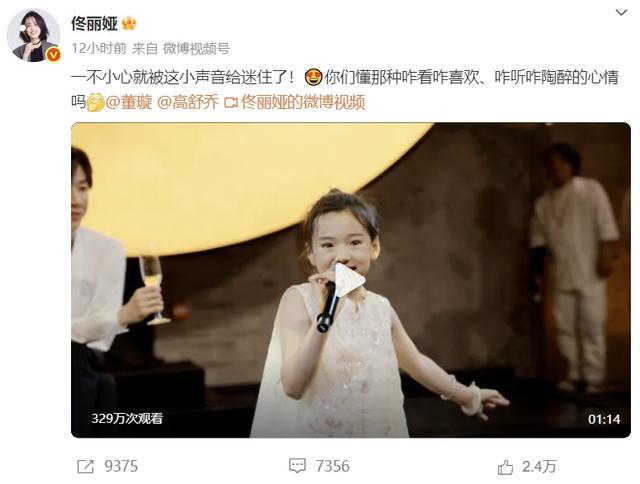Screen dimensions: 640x484
Task: Play the video with center play button
Action: (349, 280)
